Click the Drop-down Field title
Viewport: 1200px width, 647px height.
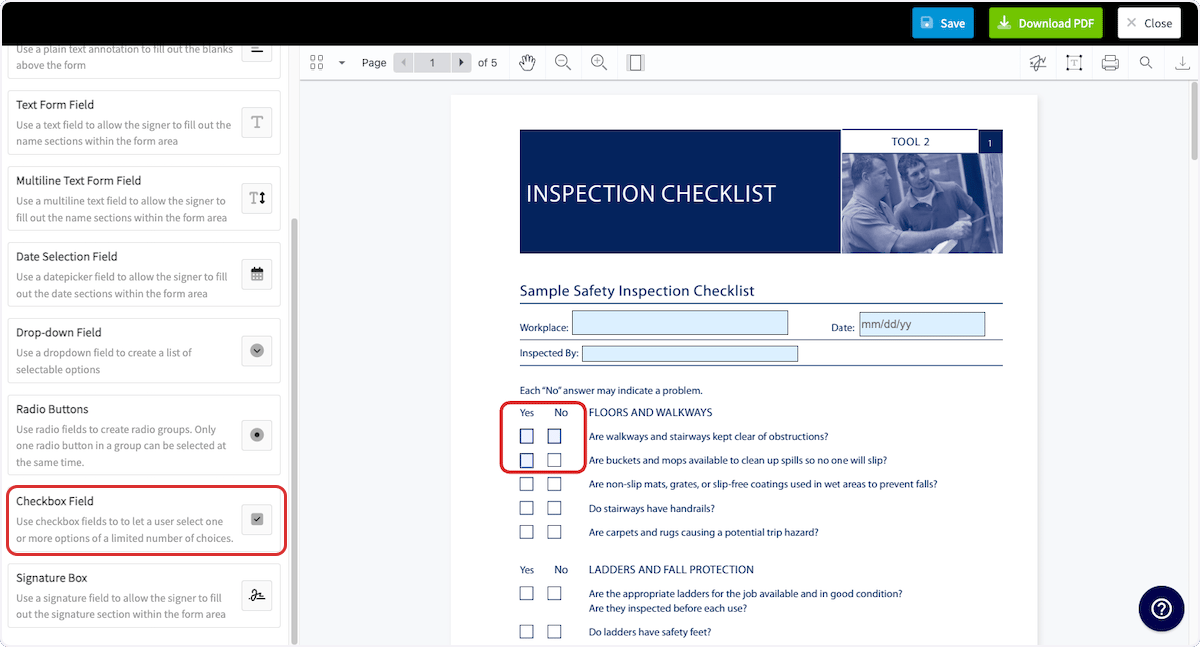point(59,333)
